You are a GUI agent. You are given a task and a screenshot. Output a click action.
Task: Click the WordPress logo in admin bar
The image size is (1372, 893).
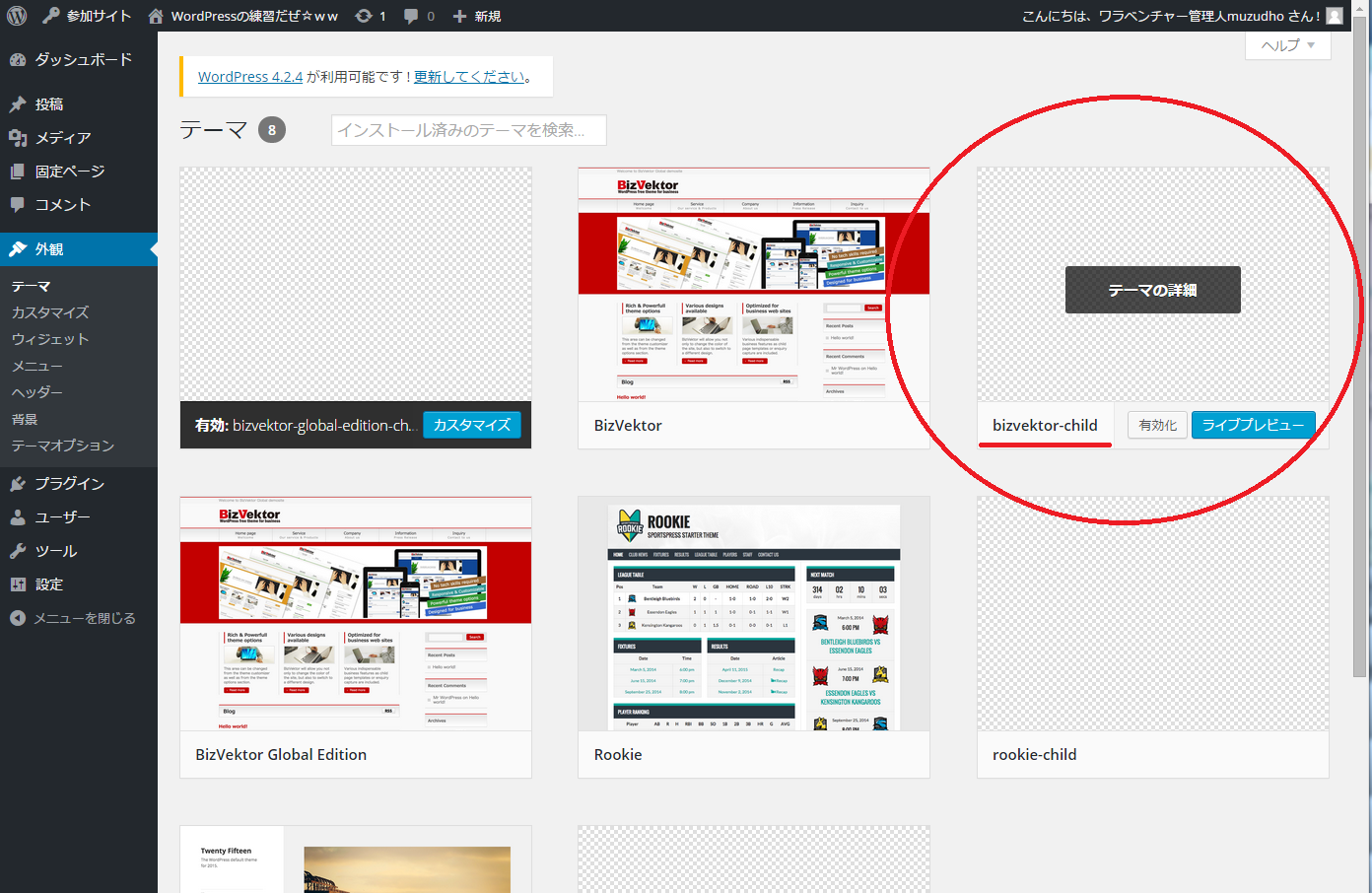[x=17, y=16]
